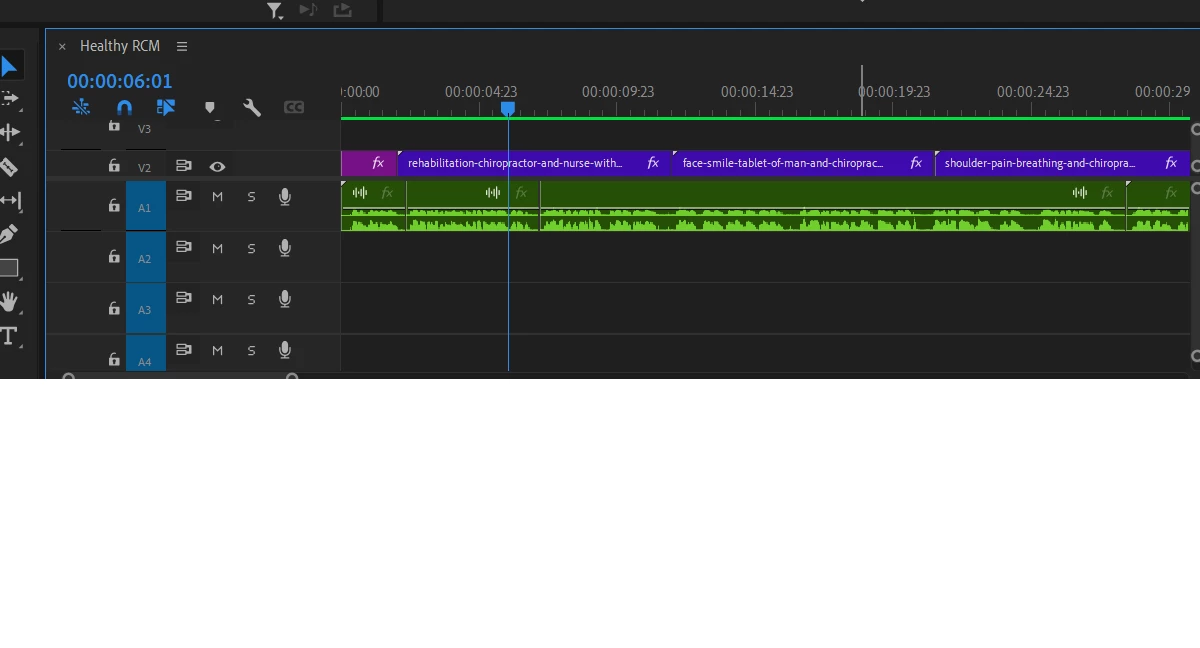Target track A3 header
The width and height of the screenshot is (1200, 648).
click(x=146, y=308)
